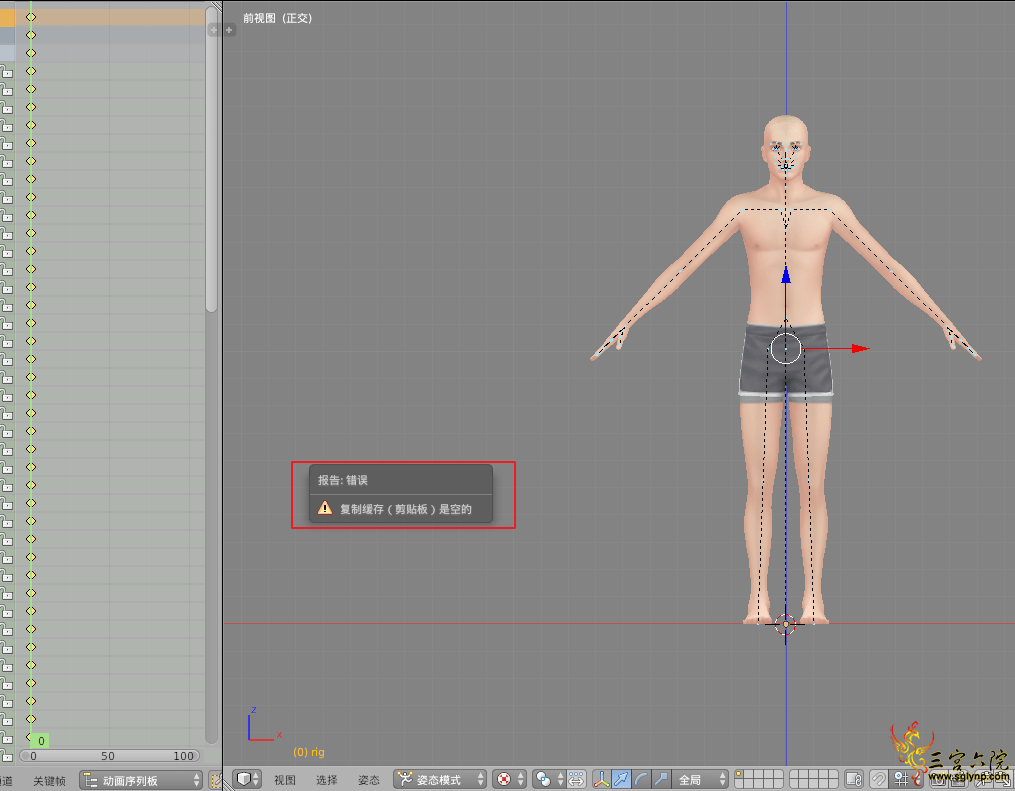Click the 前视图 (正交) view label
The image size is (1015, 791).
(278, 18)
